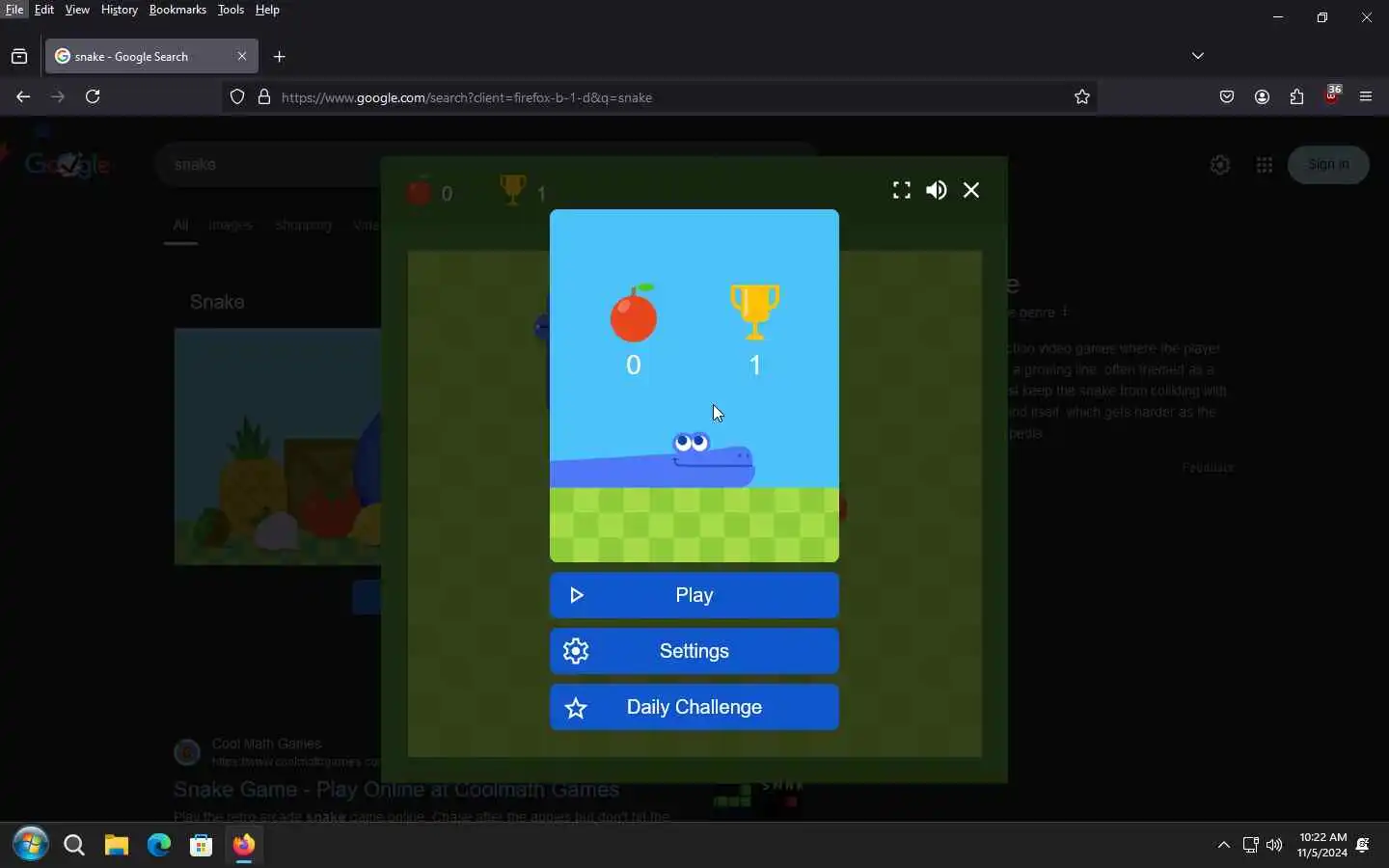Open Windows taskbar search
The height and width of the screenshot is (868, 1389).
point(74,846)
